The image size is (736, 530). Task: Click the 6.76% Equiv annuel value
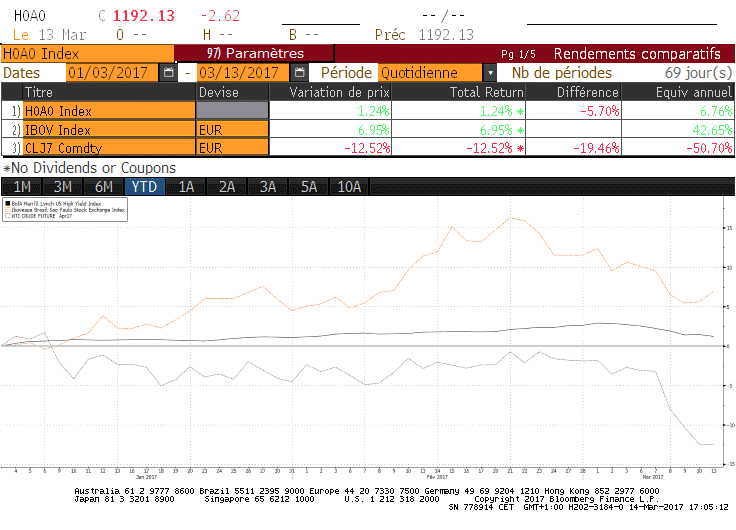(716, 111)
